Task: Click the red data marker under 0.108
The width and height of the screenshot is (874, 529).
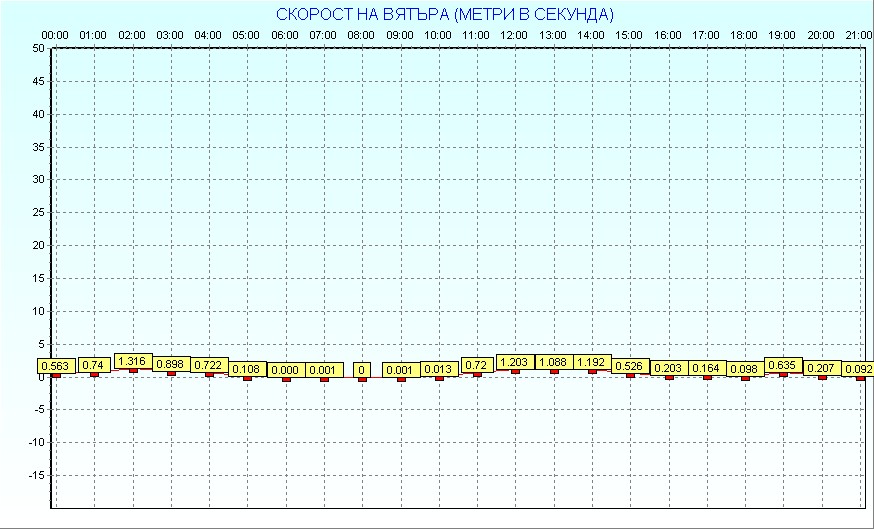Action: pos(247,378)
